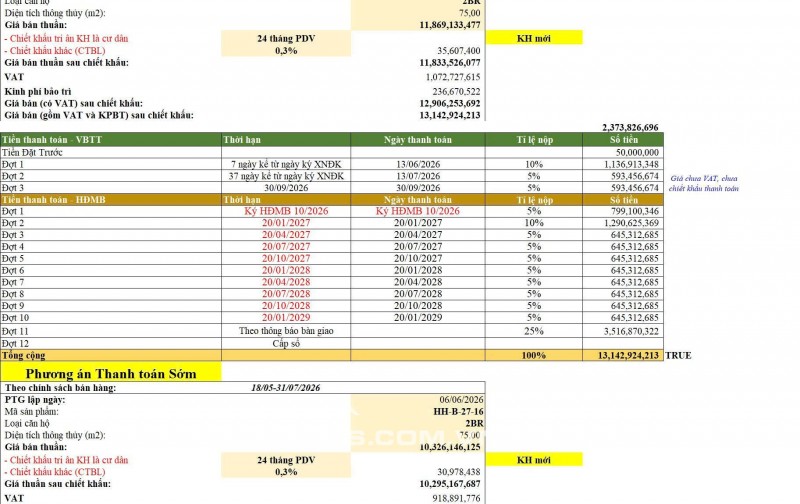Click the product code HH-B-27-16
800x504 pixels.
point(458,412)
